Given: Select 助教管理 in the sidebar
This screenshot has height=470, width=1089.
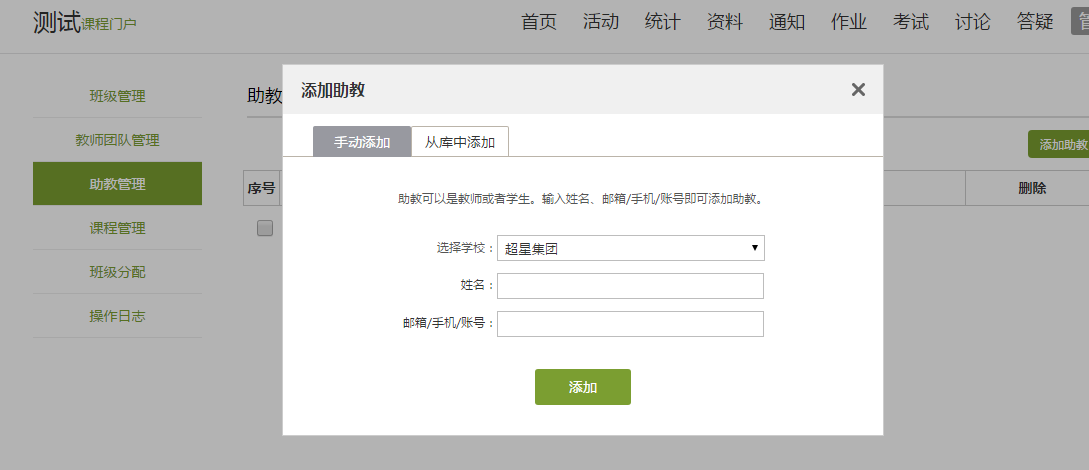Looking at the screenshot, I should 117,184.
